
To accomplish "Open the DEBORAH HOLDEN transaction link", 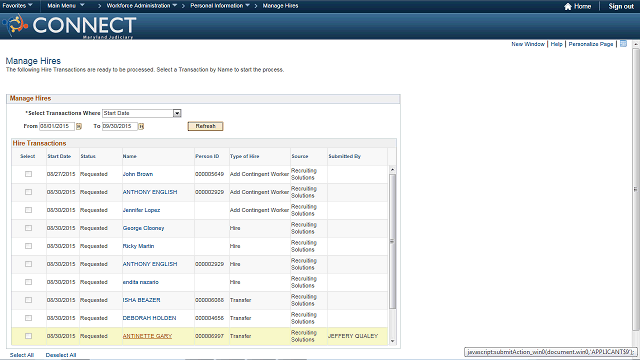I will pyautogui.click(x=149, y=318).
